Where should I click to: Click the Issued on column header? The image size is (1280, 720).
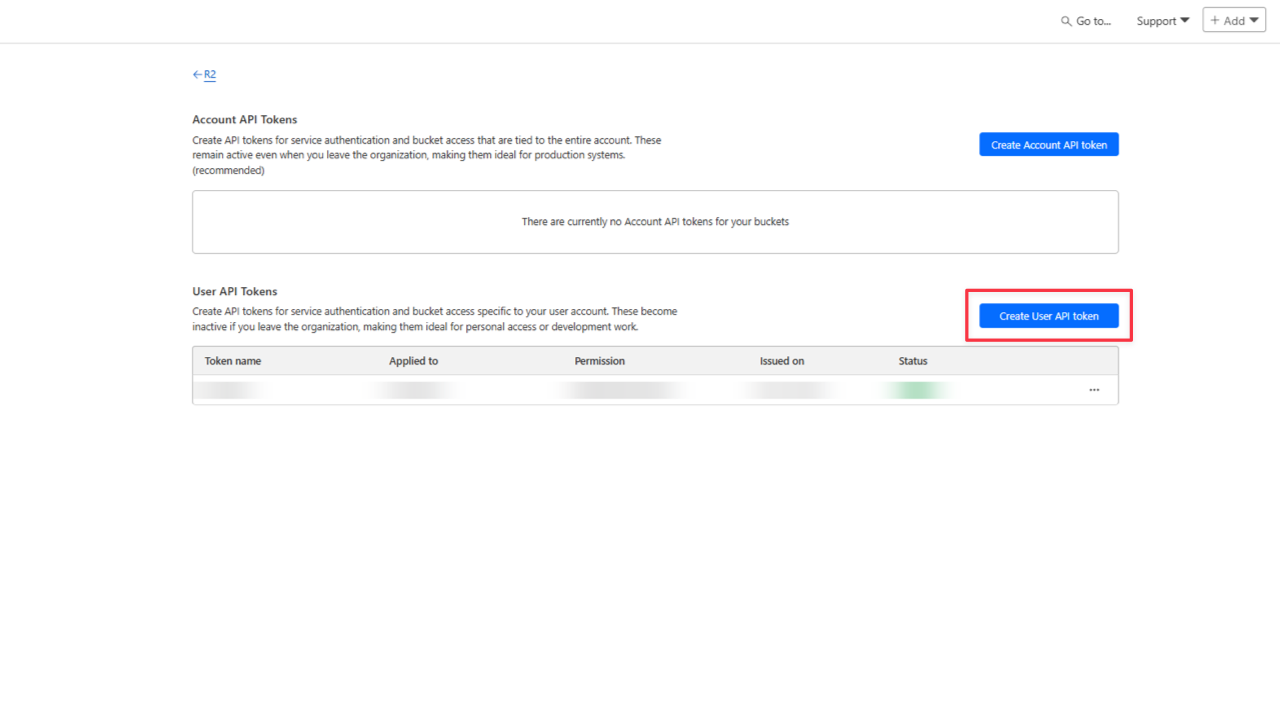tap(782, 361)
